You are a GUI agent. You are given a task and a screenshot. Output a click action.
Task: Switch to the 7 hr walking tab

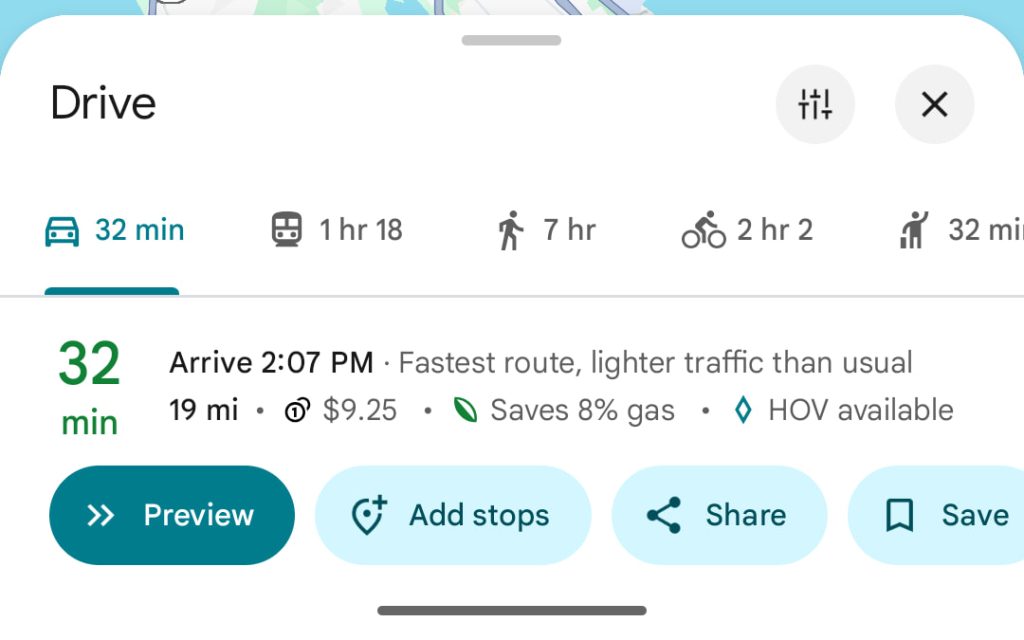pyautogui.click(x=543, y=229)
